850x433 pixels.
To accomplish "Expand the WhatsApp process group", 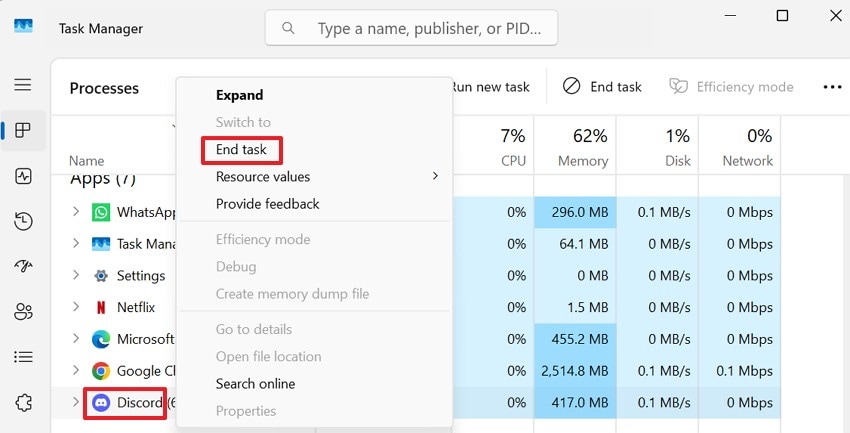I will [76, 211].
